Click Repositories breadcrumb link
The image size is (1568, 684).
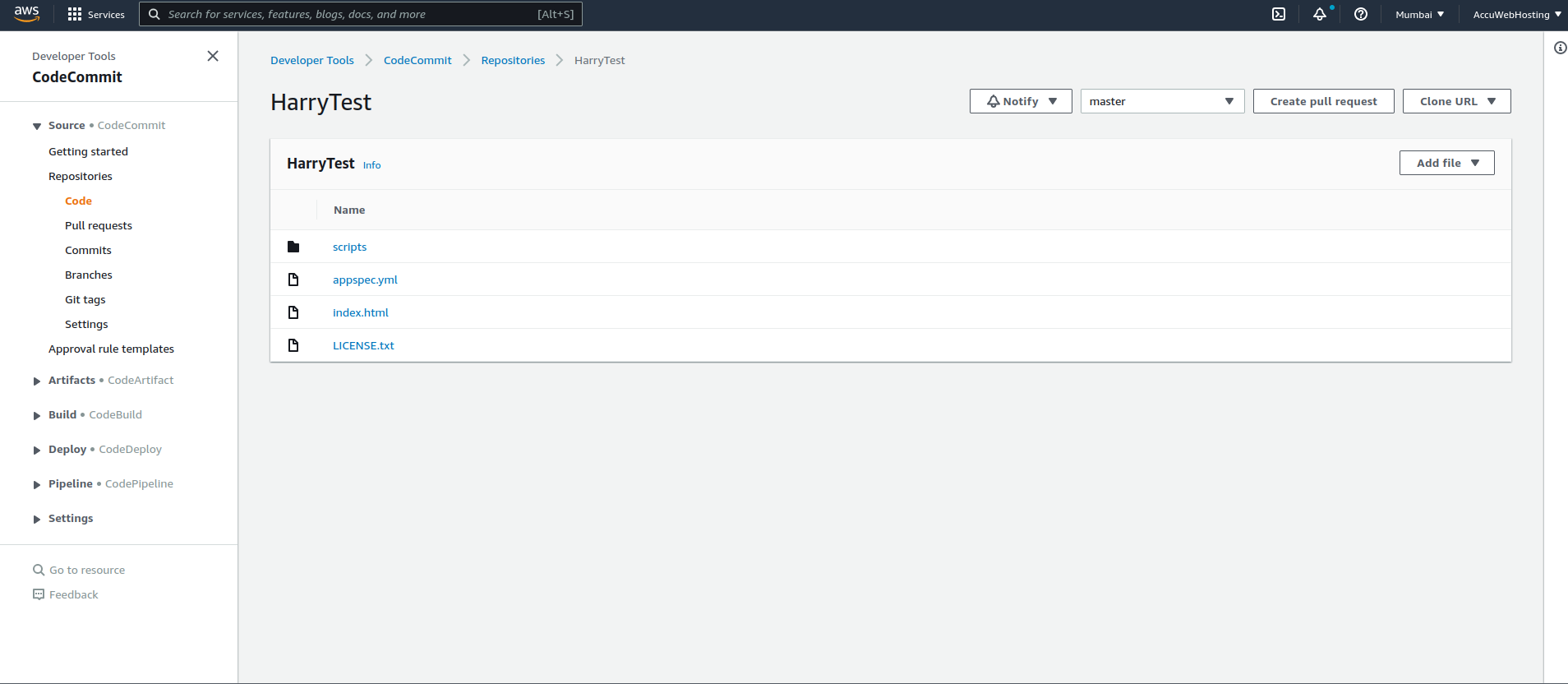513,60
